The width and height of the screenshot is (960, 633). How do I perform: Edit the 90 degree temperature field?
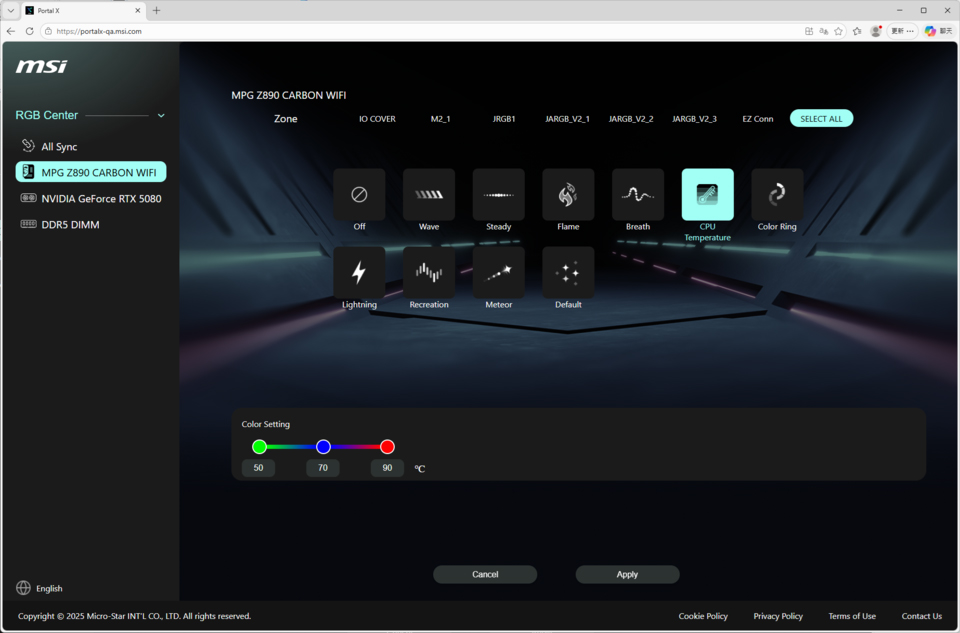[x=387, y=468]
